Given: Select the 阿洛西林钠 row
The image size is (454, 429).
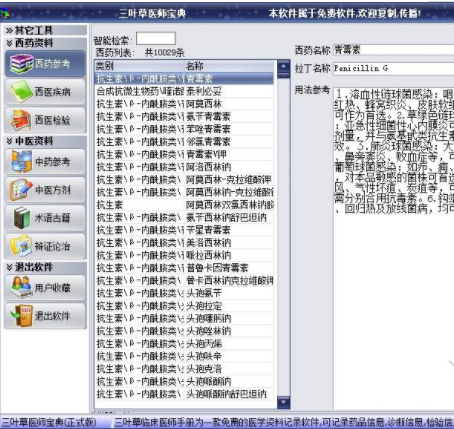Looking at the screenshot, I should 184,167.
